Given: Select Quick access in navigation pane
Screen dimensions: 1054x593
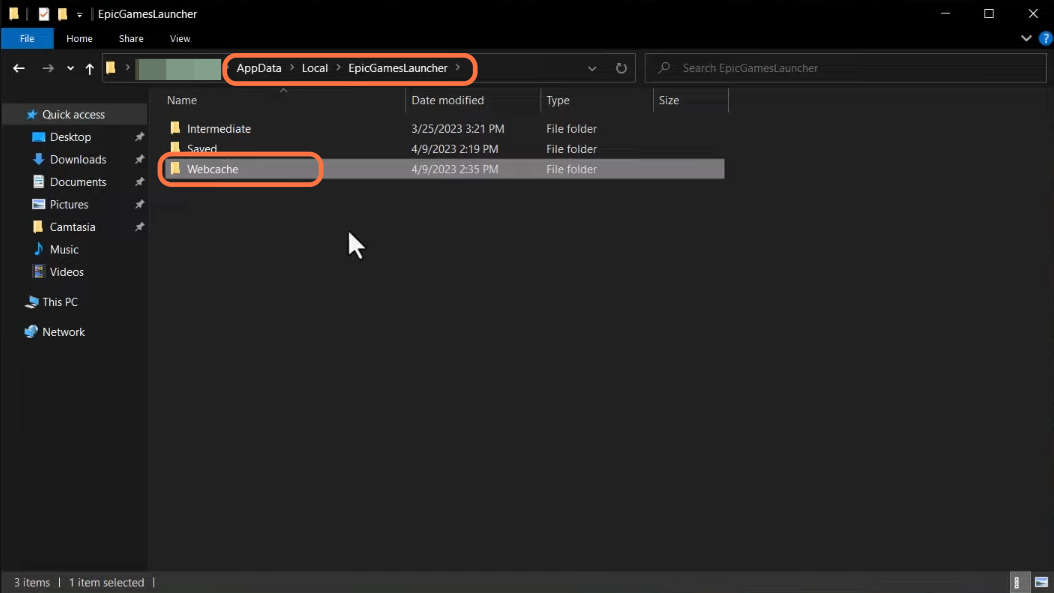Looking at the screenshot, I should point(73,114).
